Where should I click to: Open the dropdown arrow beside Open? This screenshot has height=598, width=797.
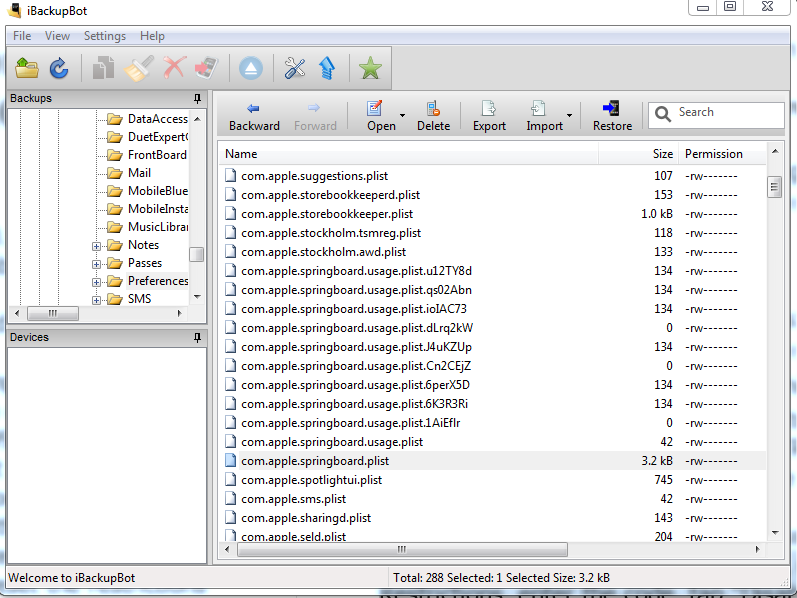402,115
